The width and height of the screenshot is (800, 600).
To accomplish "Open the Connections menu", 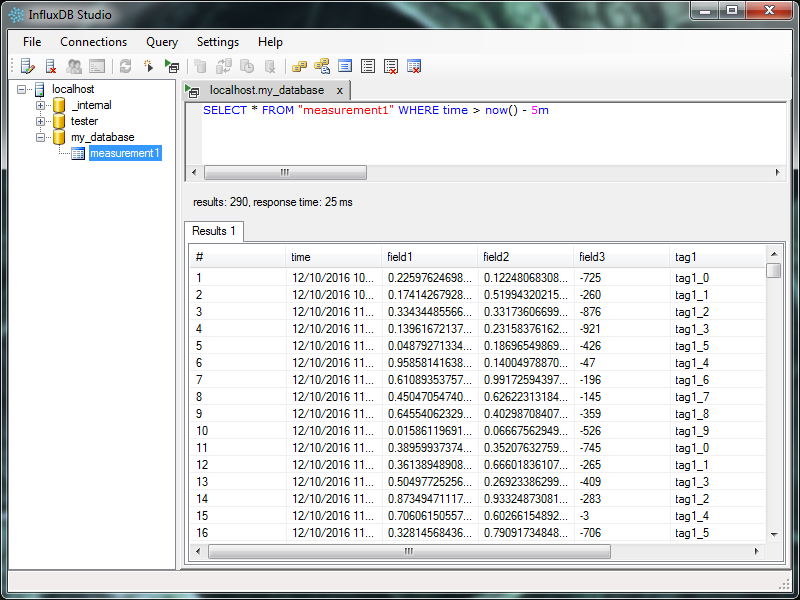I will coord(93,42).
